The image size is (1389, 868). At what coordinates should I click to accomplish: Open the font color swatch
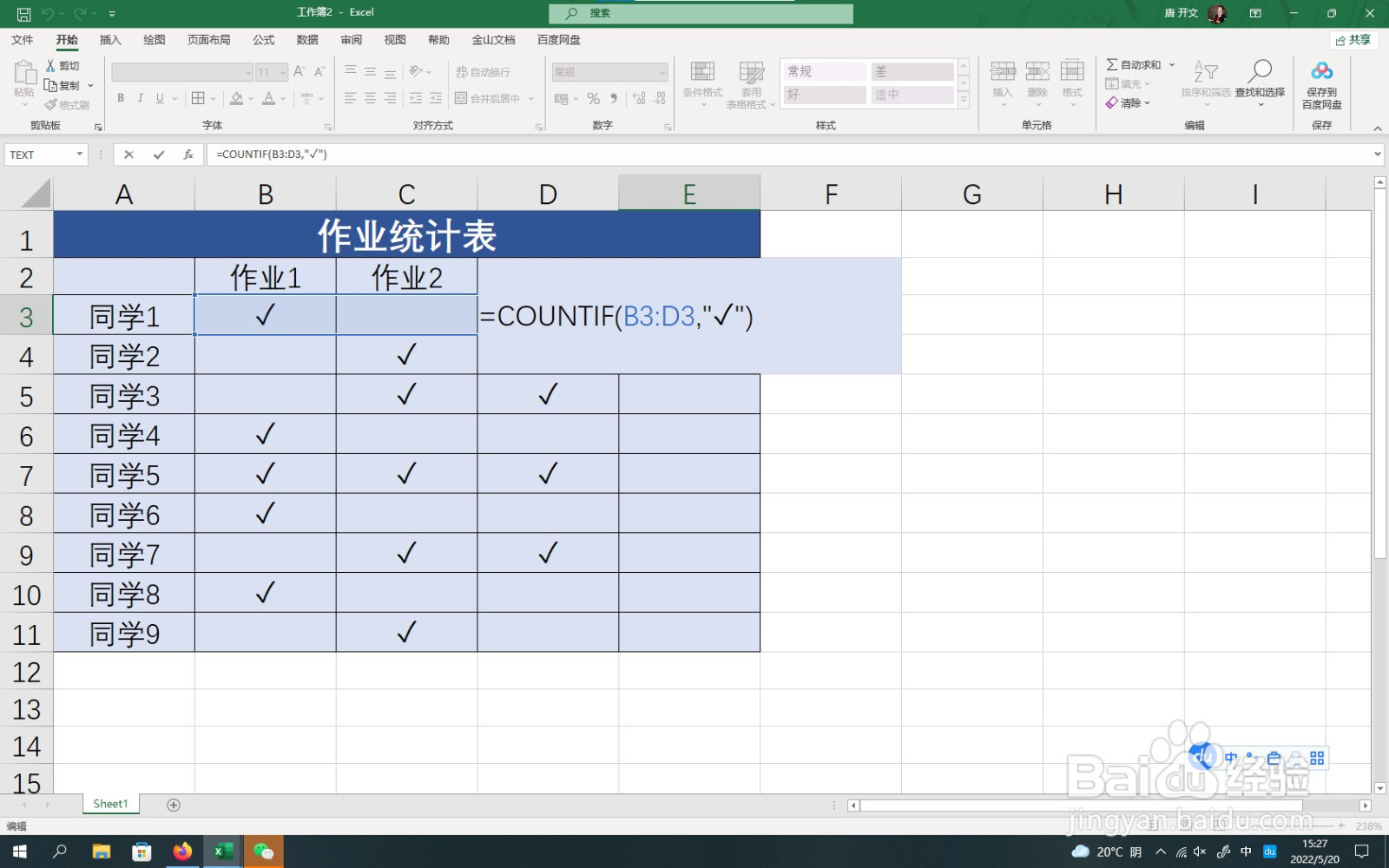[269, 98]
